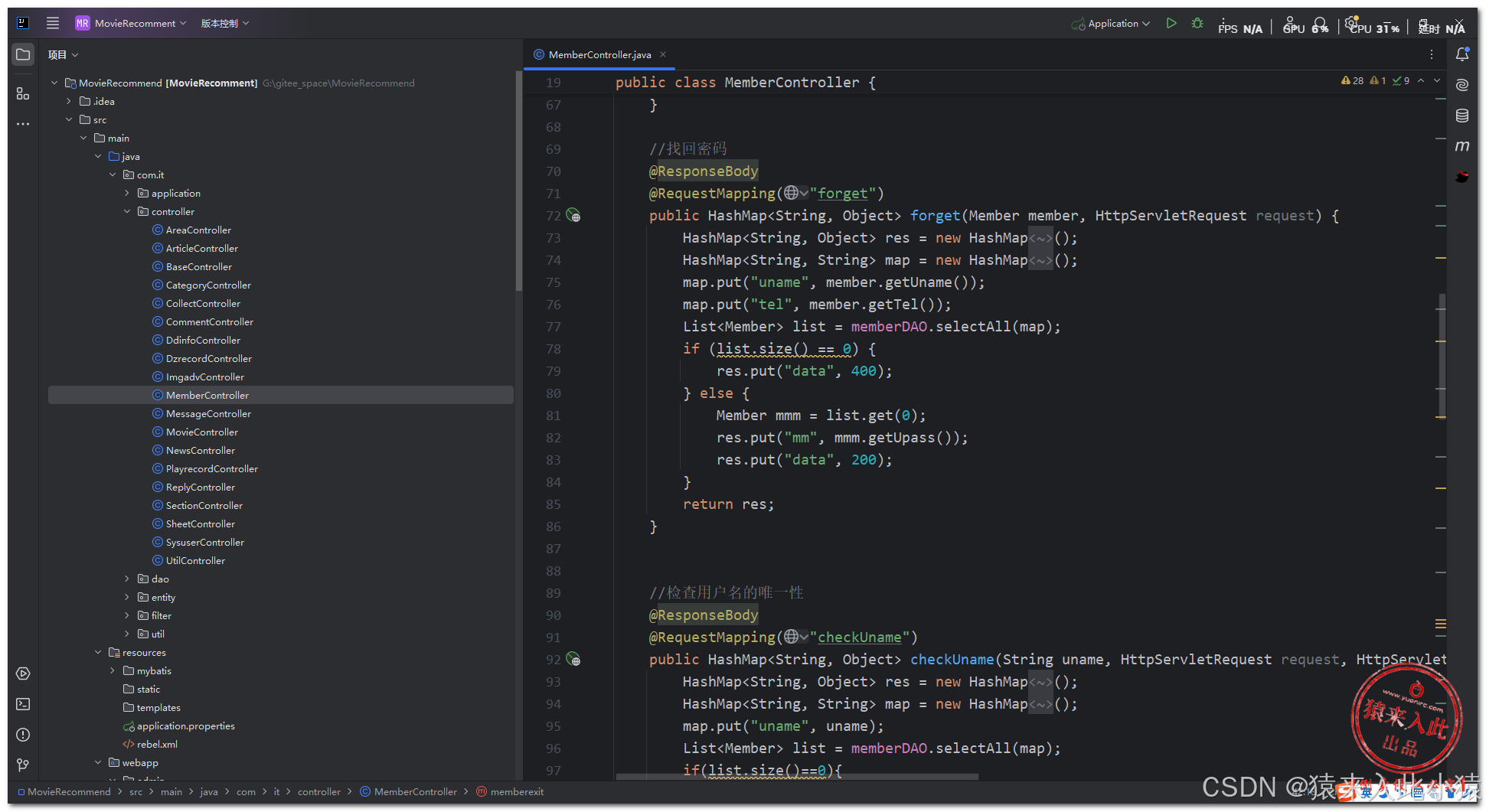The width and height of the screenshot is (1486, 812).
Task: Open the red bird plugin icon
Action: click(1462, 177)
